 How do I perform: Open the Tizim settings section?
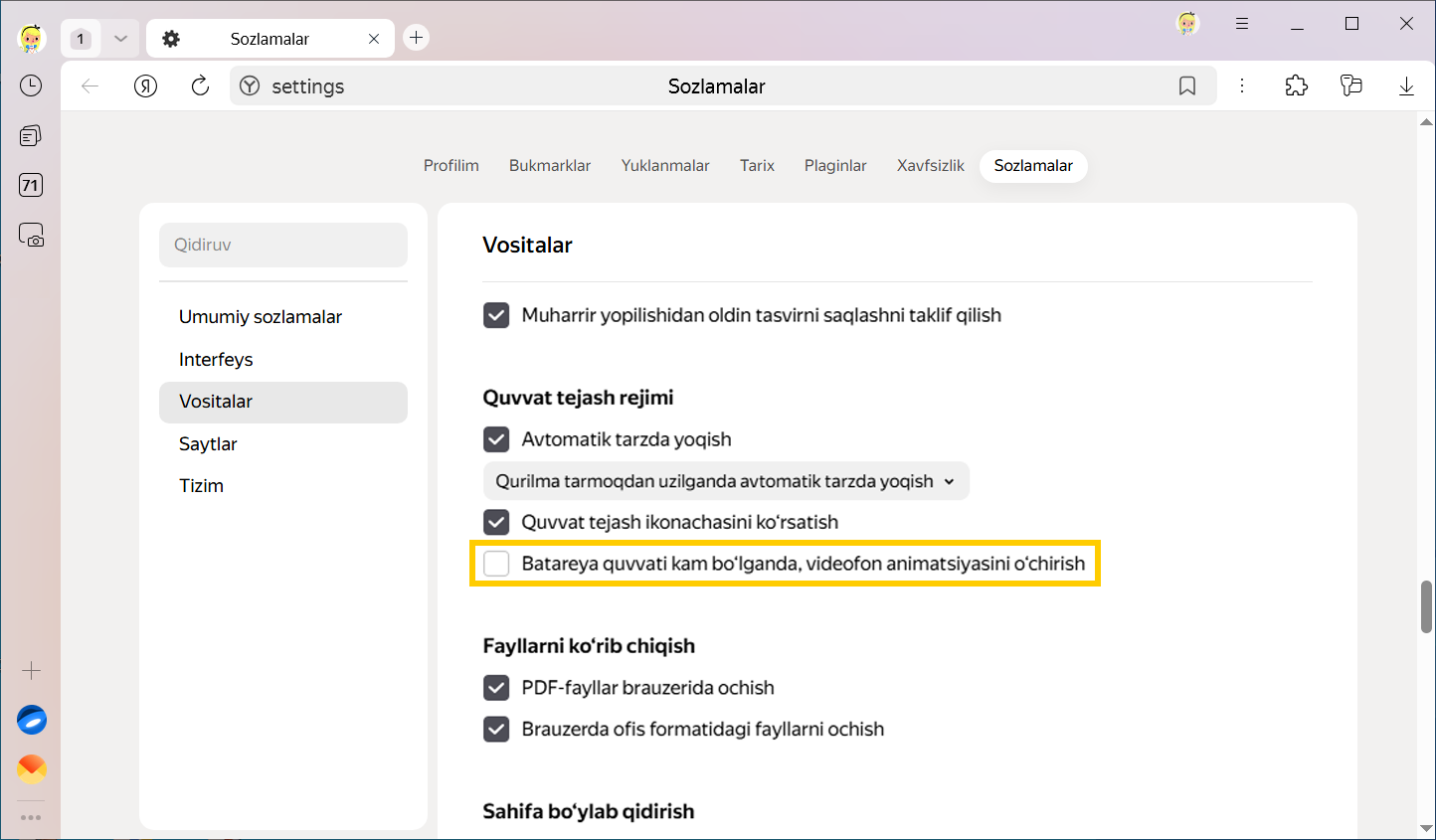[201, 486]
